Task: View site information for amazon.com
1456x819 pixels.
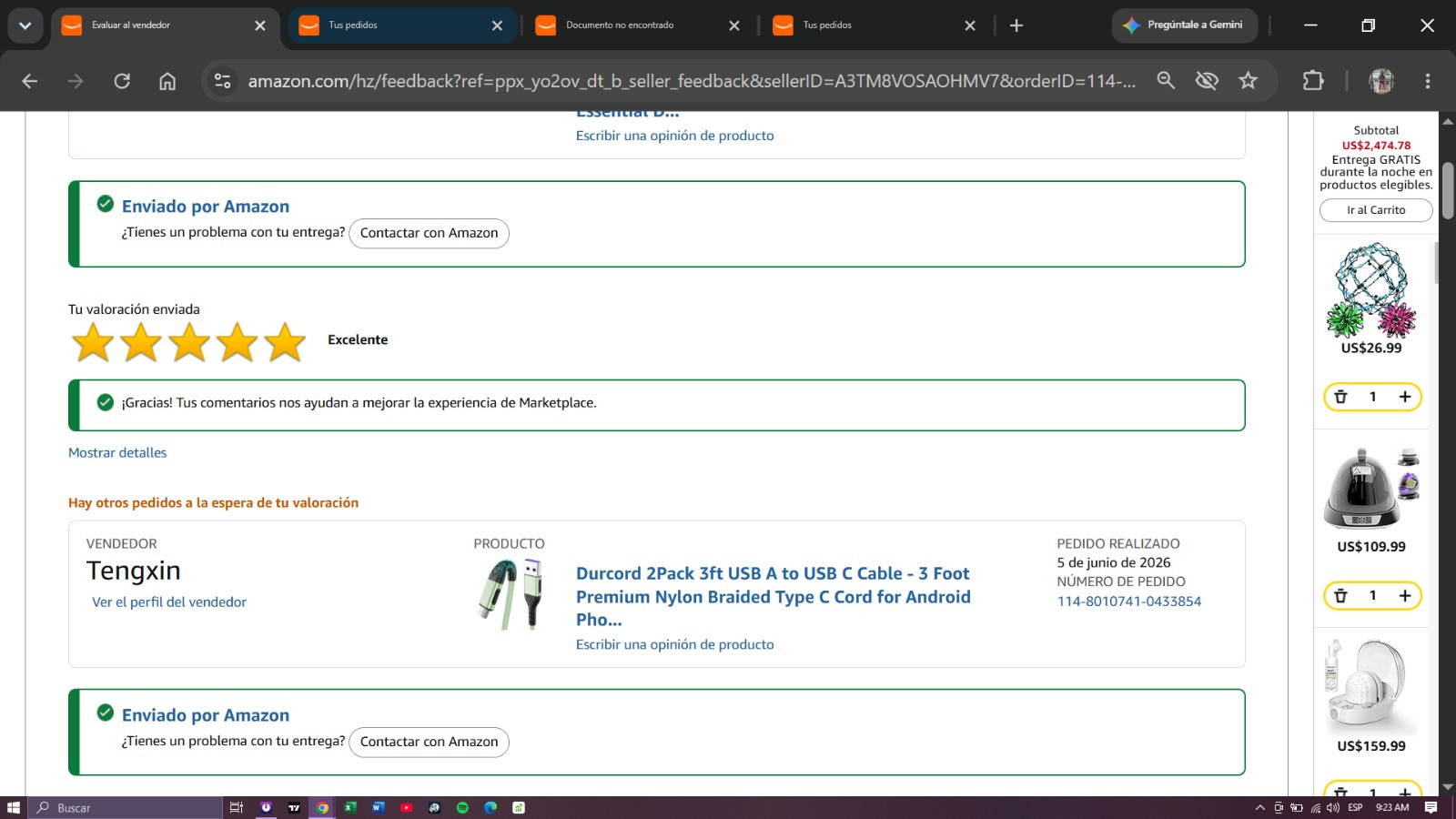Action: pyautogui.click(x=223, y=81)
